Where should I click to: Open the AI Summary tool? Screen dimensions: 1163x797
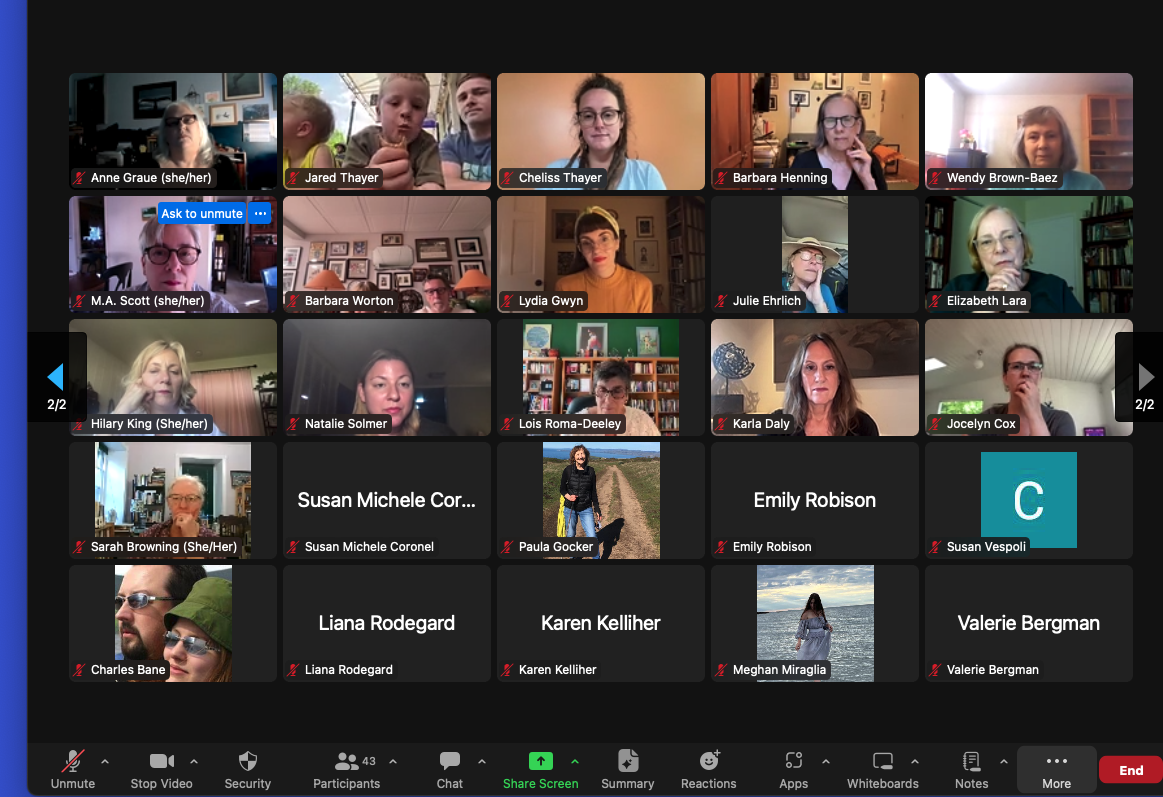tap(628, 762)
